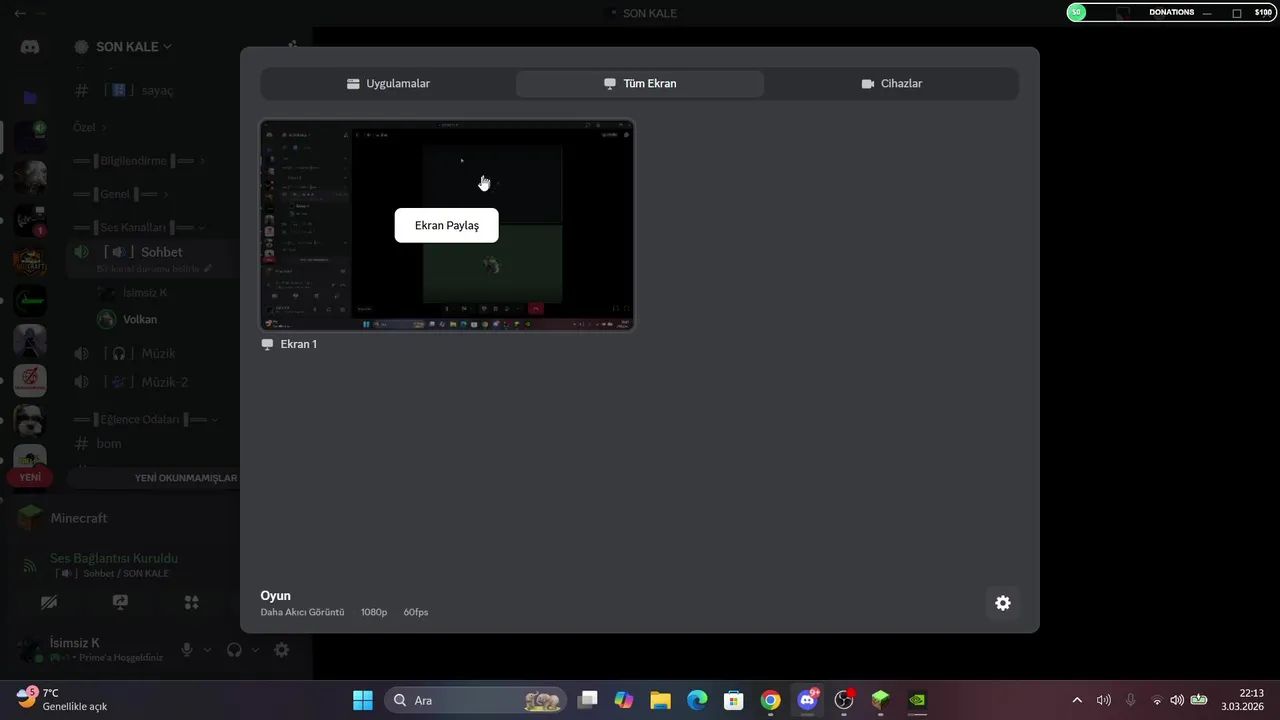Click the Ekran 1 label text
The height and width of the screenshot is (720, 1280).
(299, 344)
